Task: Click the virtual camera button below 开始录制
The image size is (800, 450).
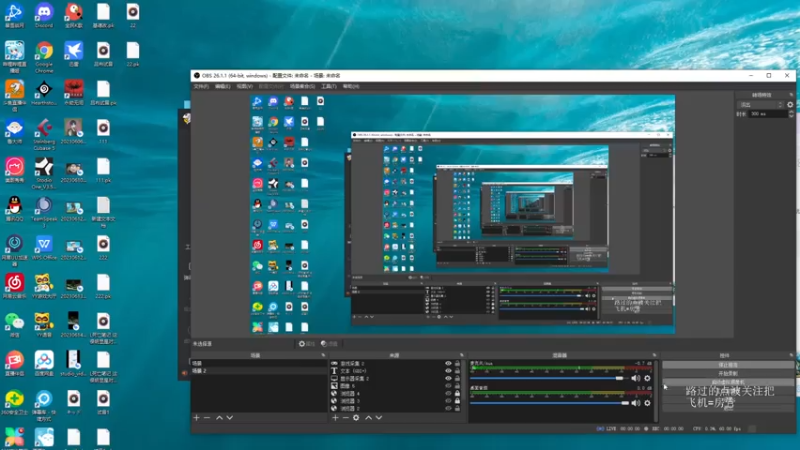Action: click(728, 382)
